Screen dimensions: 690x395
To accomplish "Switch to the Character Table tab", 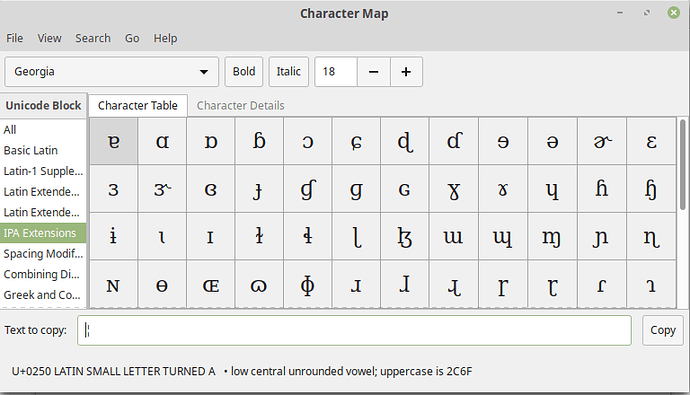I will 138,106.
